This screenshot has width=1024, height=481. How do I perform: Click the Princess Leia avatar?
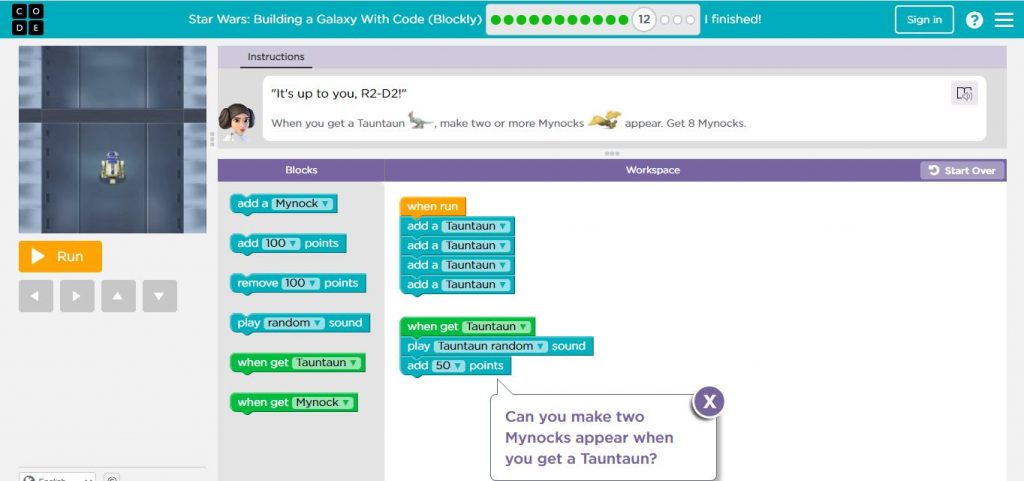point(236,122)
